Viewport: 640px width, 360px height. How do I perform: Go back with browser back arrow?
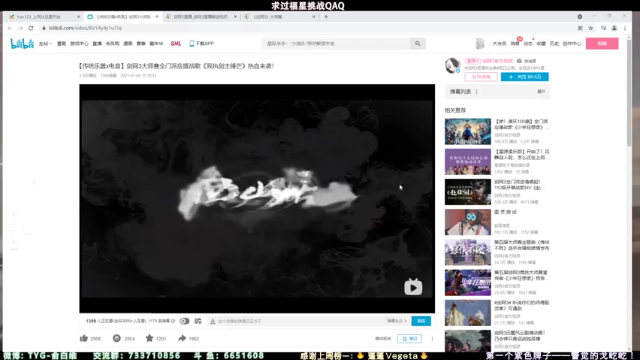pos(10,28)
